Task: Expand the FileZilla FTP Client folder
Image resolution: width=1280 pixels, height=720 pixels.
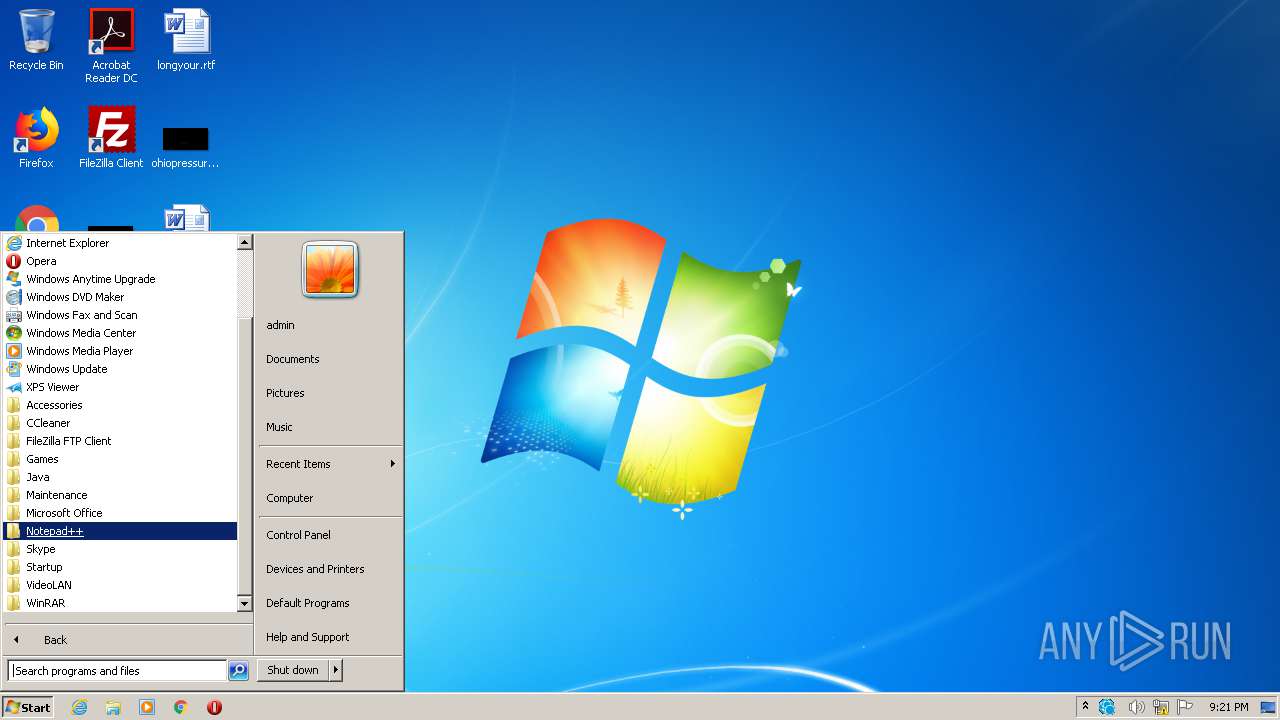Action: 120,441
